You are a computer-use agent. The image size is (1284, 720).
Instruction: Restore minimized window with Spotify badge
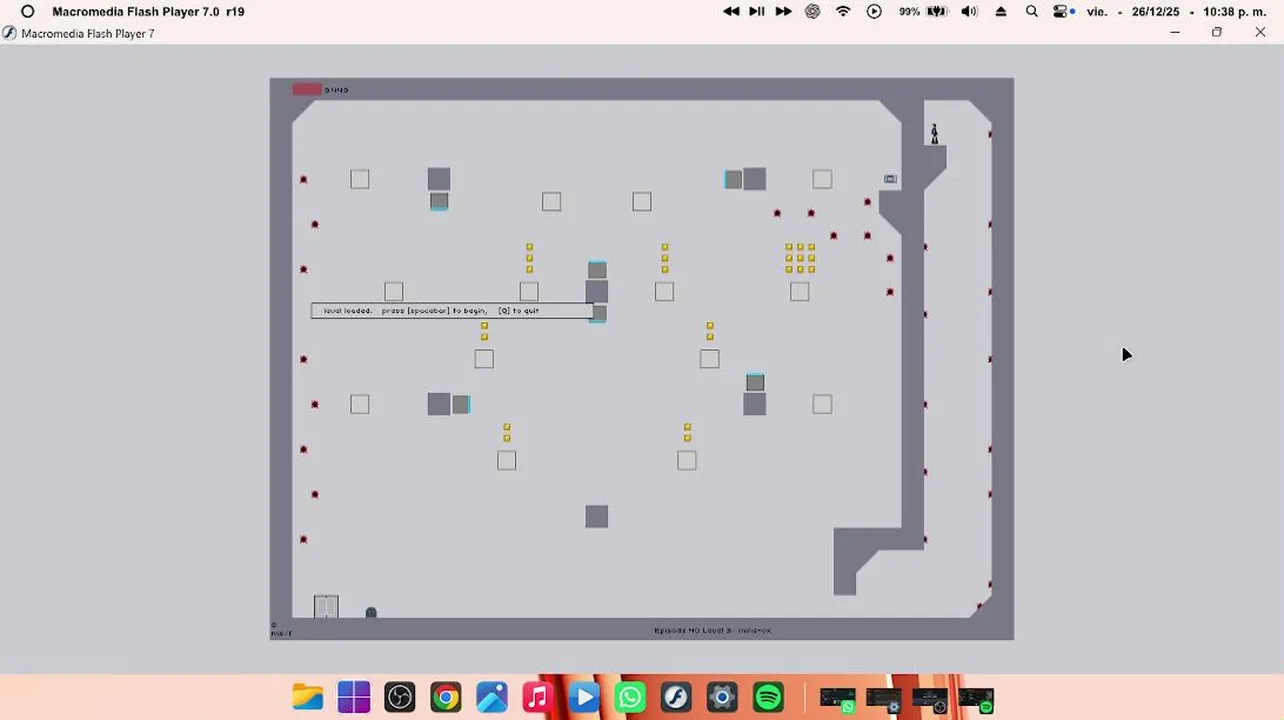point(976,699)
